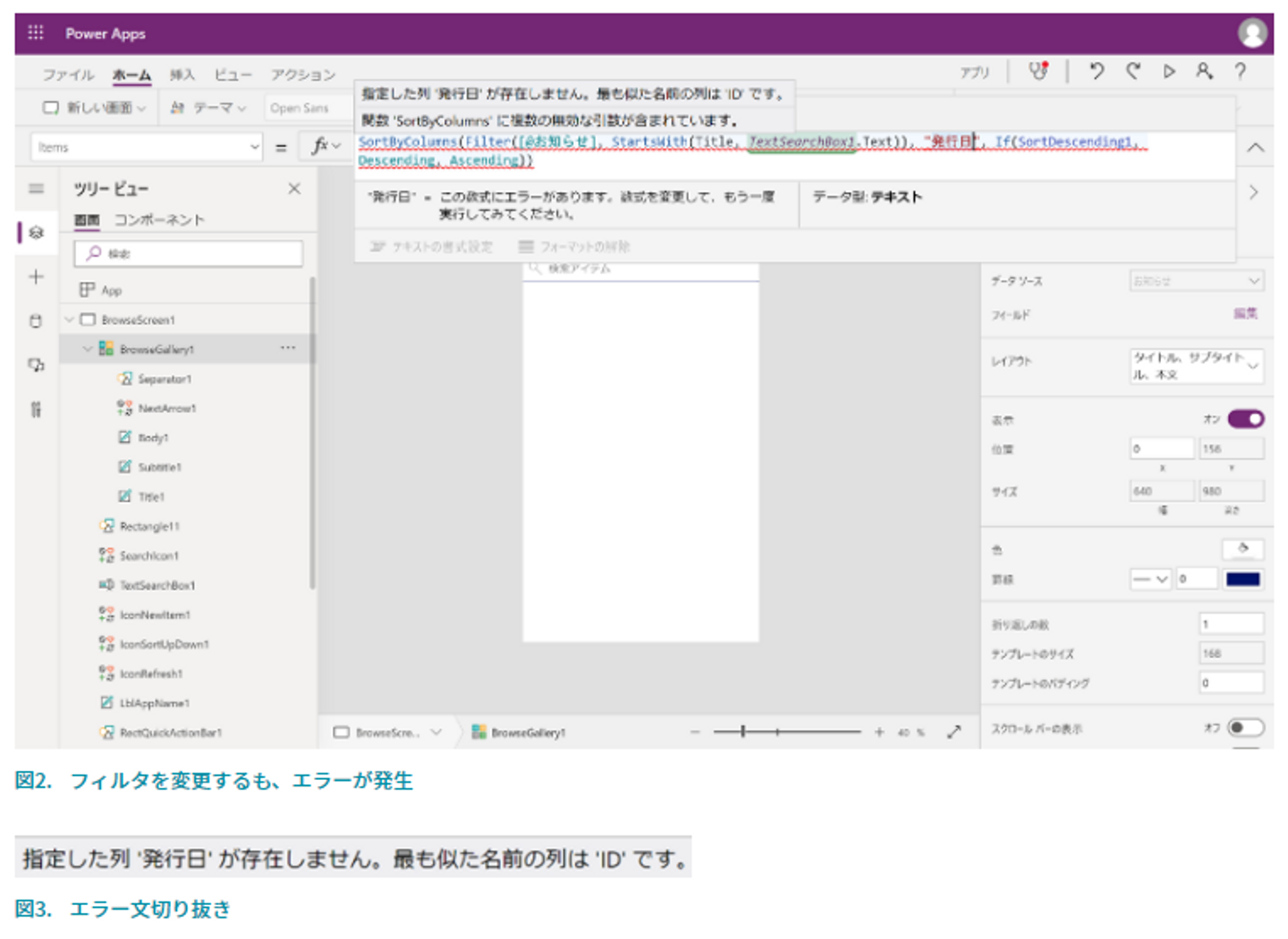Click the Undo arrow icon
The image size is (1288, 939).
pos(1097,72)
